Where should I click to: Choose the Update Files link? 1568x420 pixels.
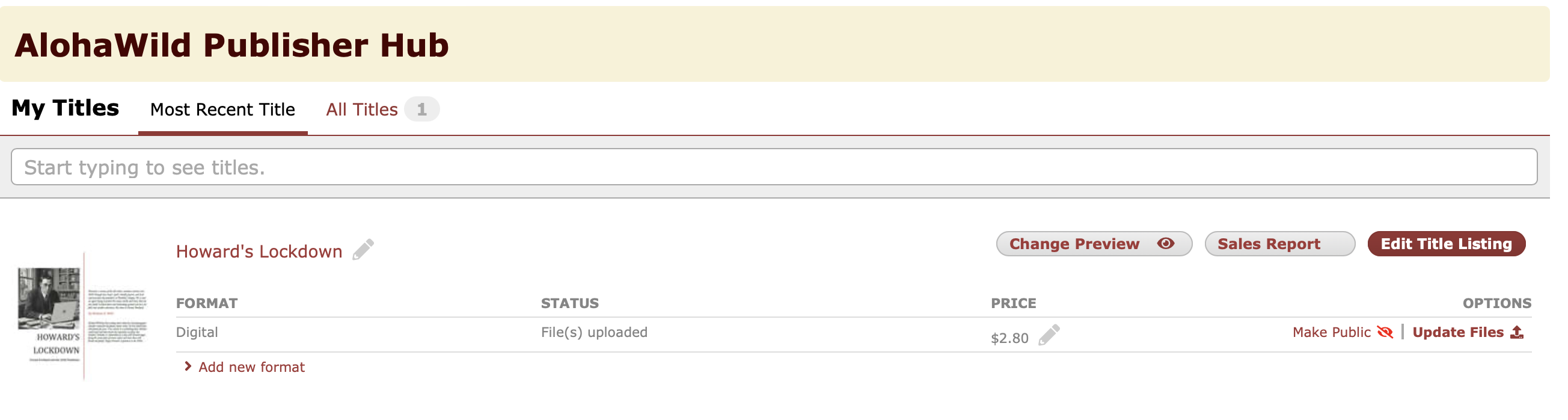click(1458, 332)
